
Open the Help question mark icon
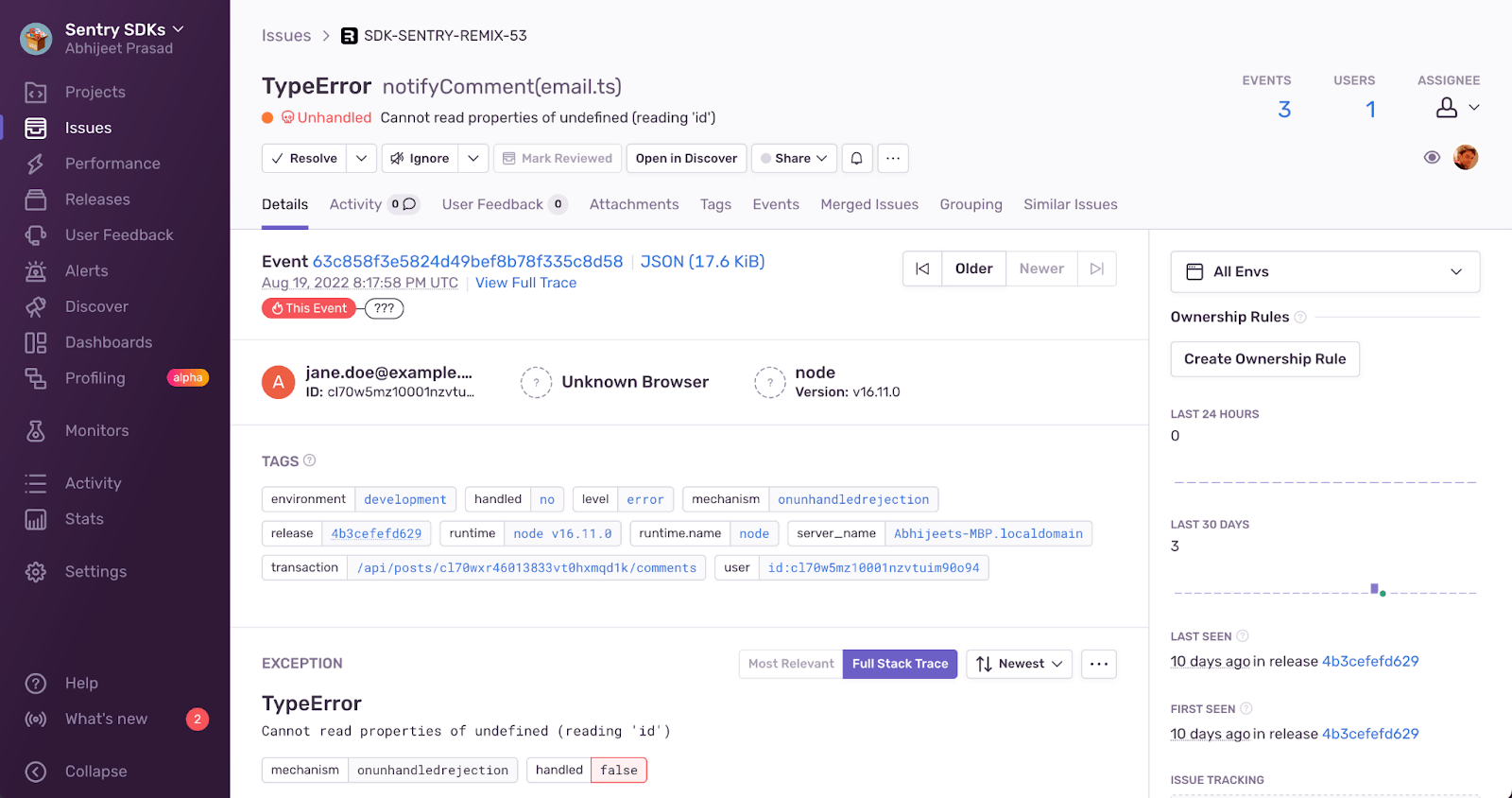click(36, 684)
